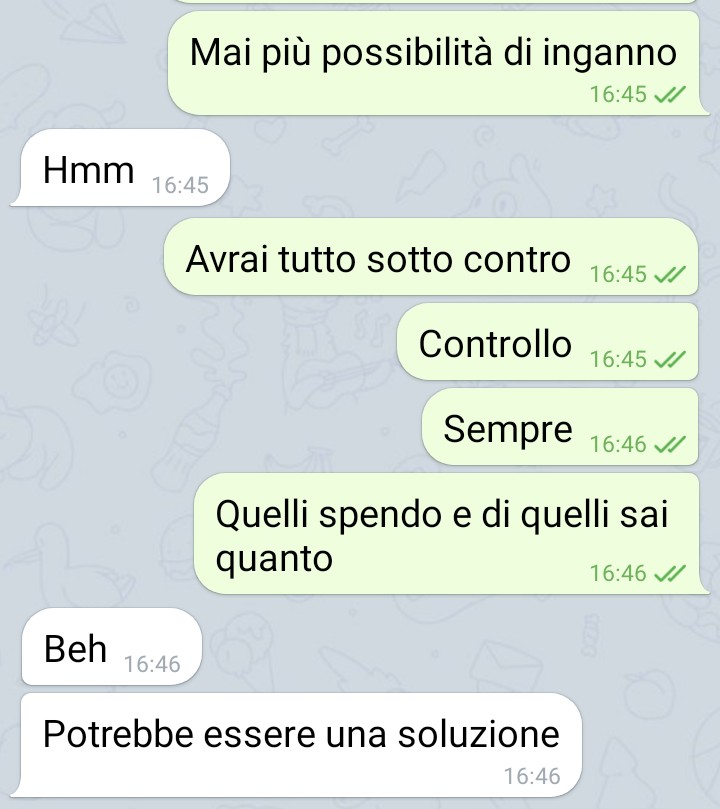The width and height of the screenshot is (720, 809).
Task: Tap the 16:46 time on 'Sempre' bubble
Action: [618, 444]
